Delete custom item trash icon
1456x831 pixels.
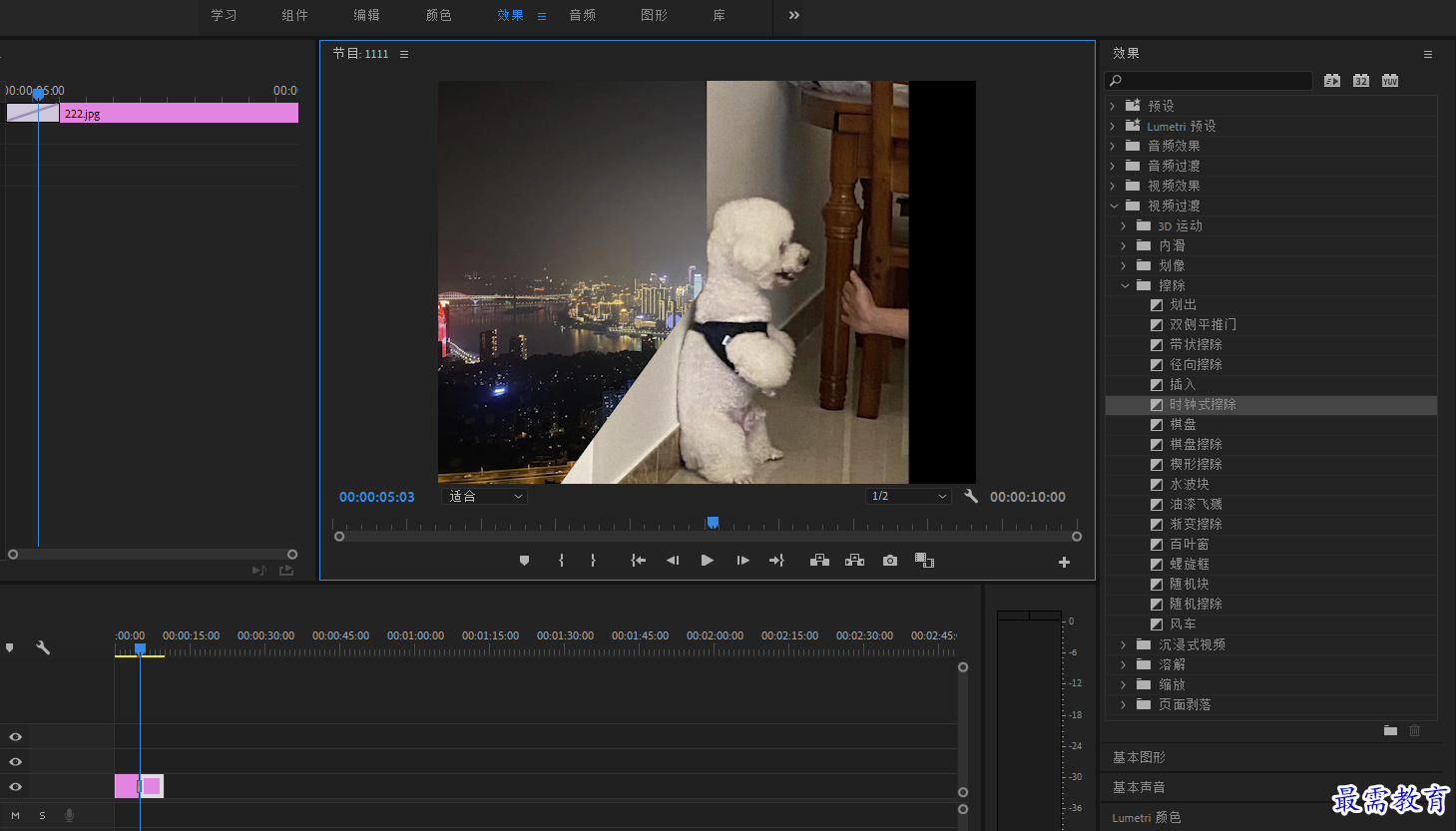1414,730
